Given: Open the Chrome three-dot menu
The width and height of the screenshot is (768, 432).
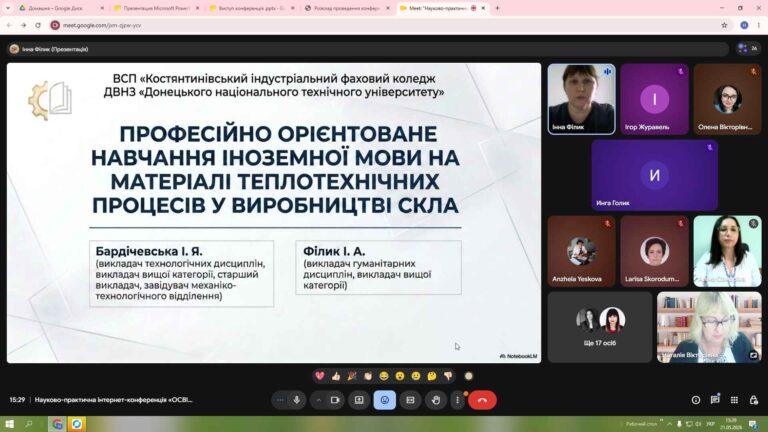Looking at the screenshot, I should tap(759, 25).
